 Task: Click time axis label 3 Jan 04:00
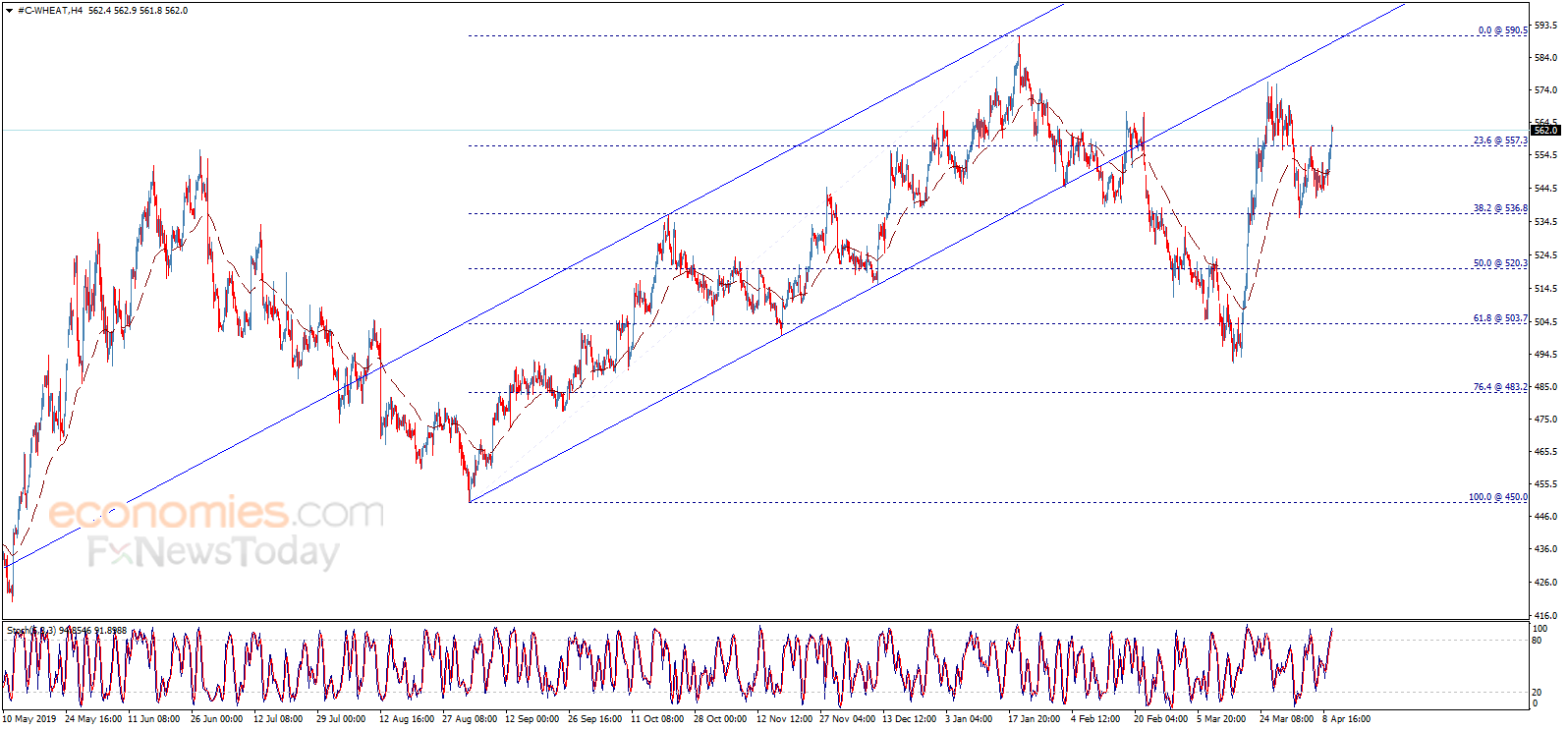(x=969, y=719)
